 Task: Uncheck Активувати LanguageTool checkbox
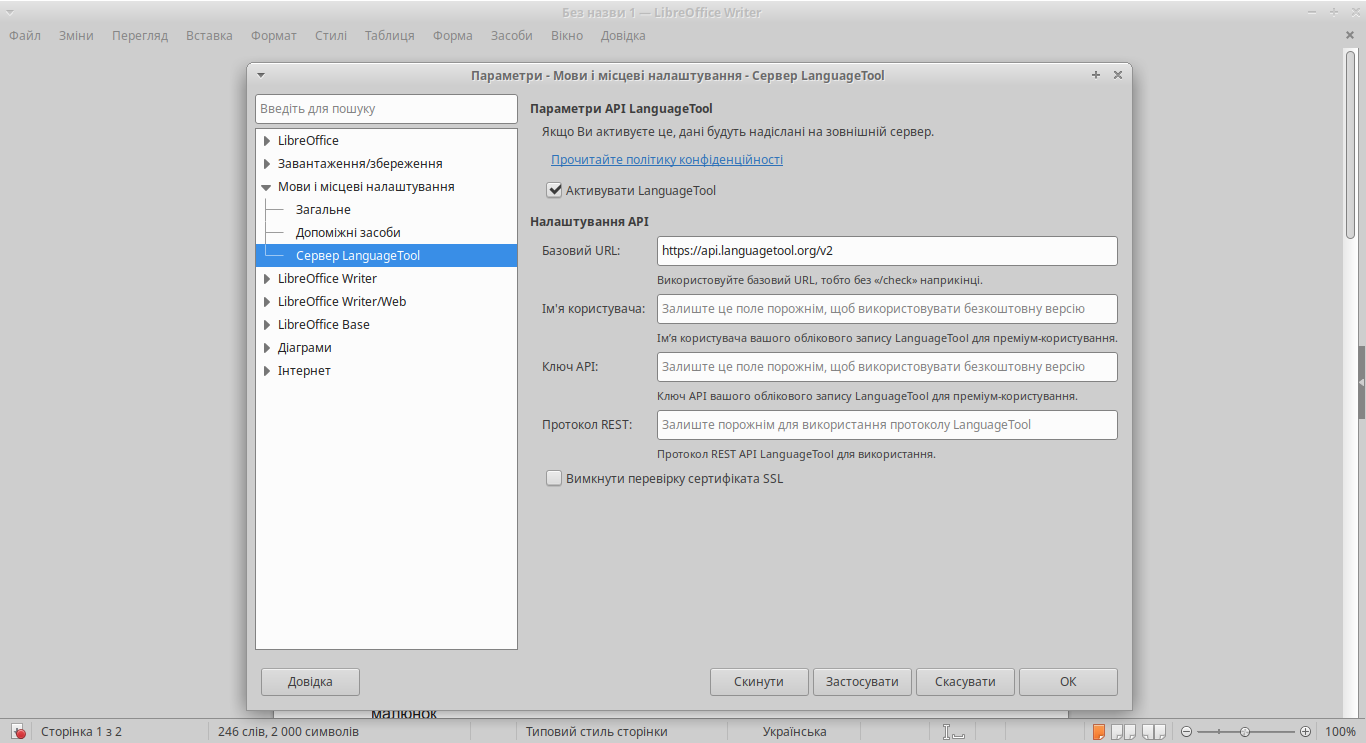554,190
